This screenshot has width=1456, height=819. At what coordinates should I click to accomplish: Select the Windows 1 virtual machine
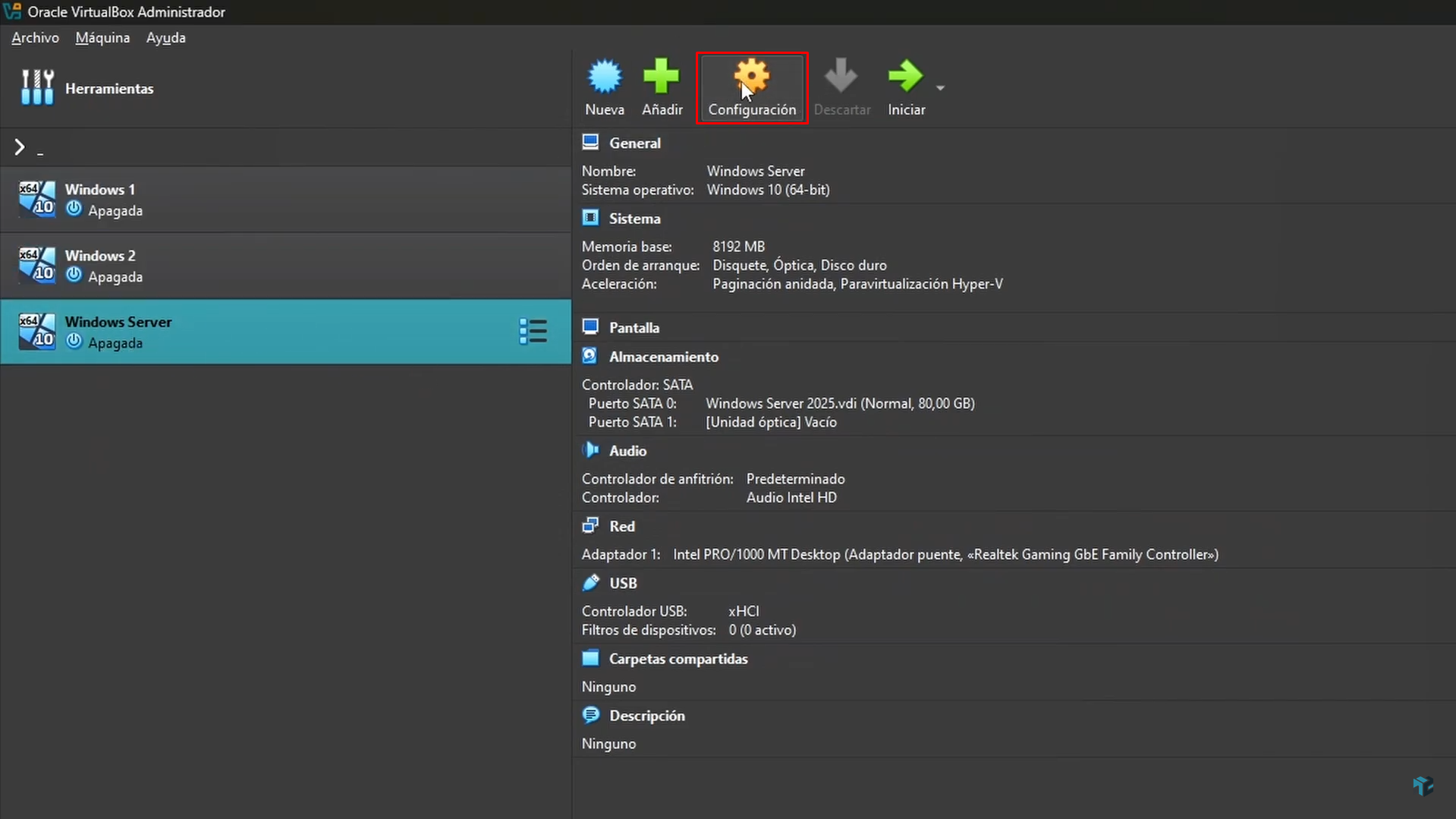99,199
